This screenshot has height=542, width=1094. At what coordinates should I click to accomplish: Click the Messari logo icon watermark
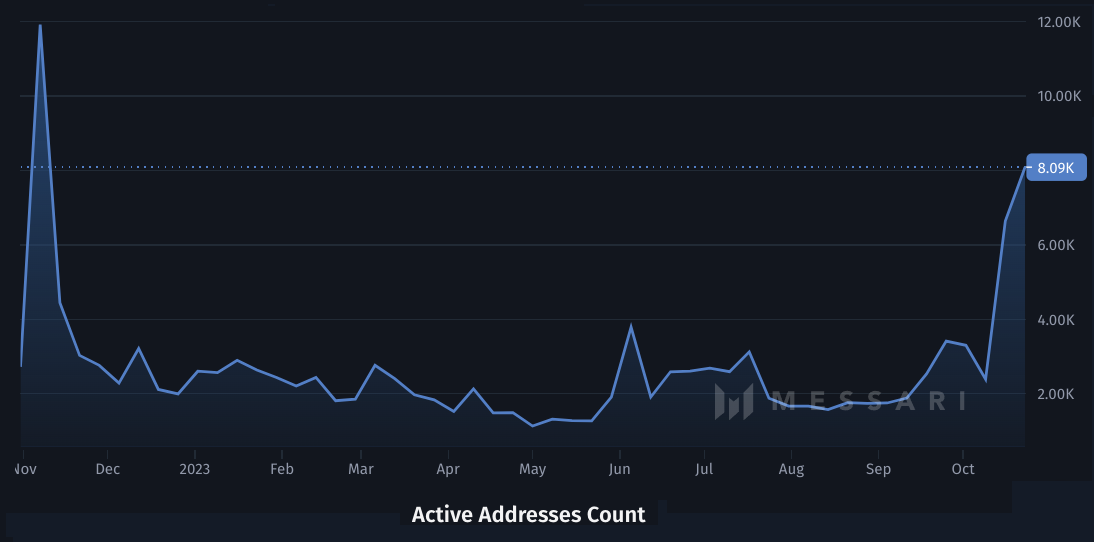tap(733, 401)
